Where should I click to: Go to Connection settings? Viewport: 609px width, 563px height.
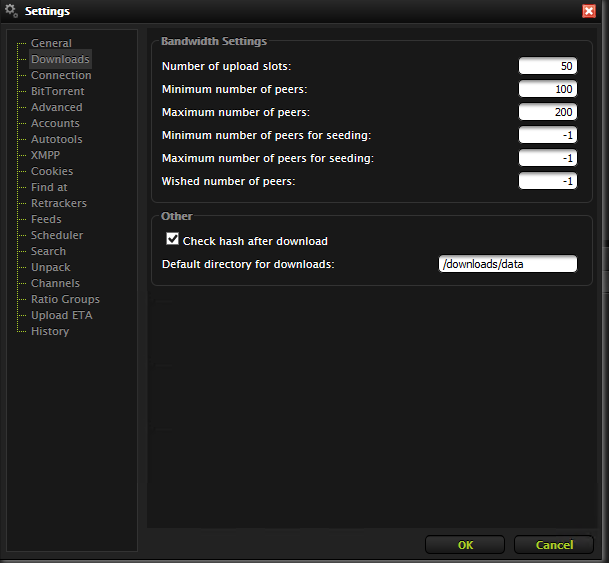pyautogui.click(x=61, y=75)
